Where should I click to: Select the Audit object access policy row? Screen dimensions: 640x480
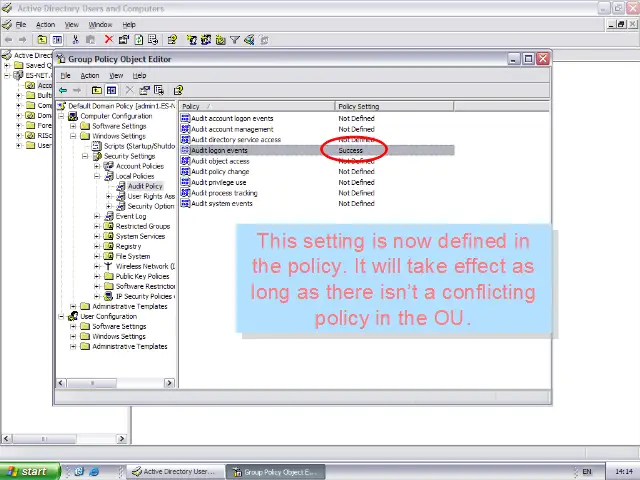point(317,161)
